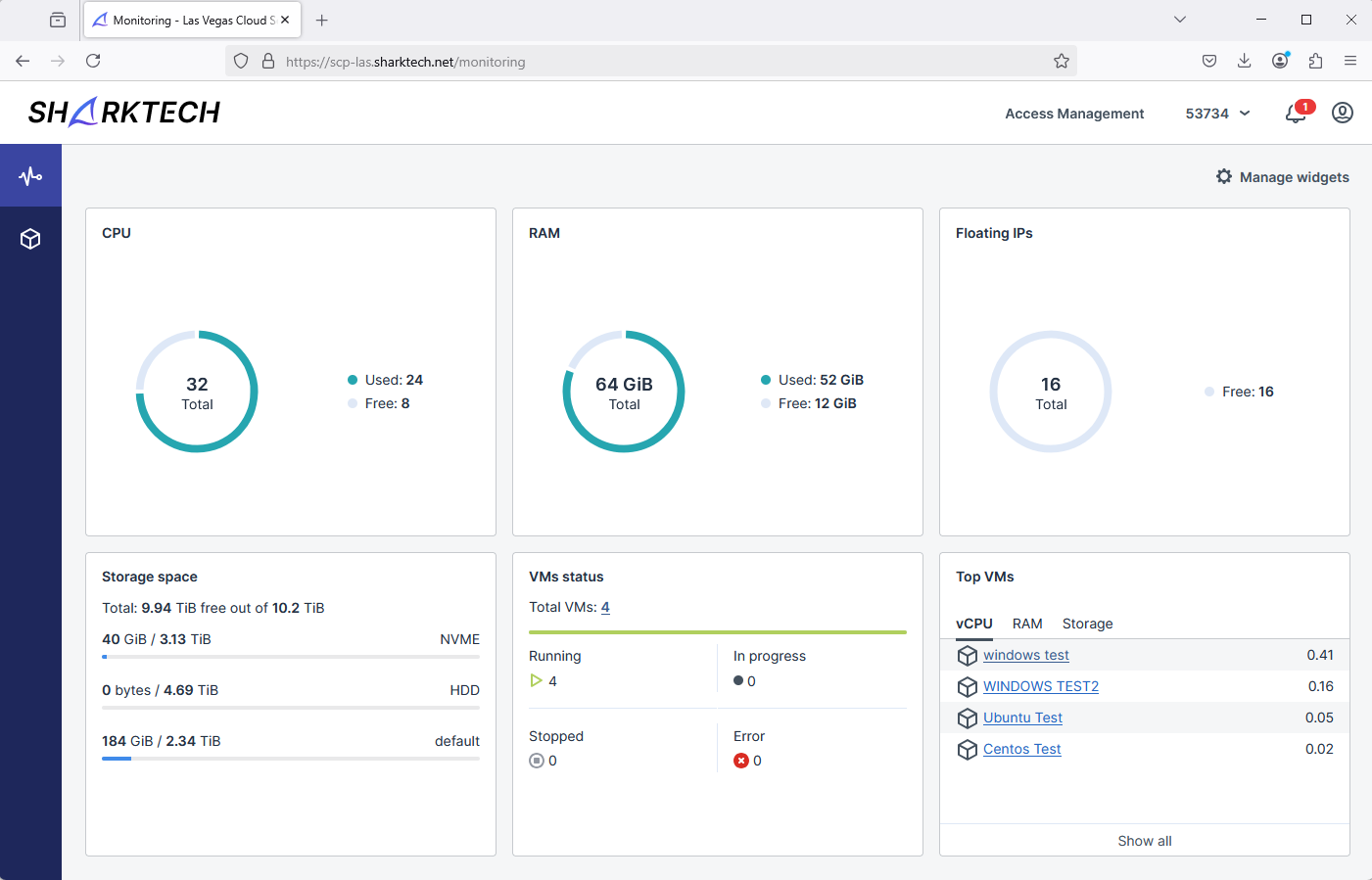This screenshot has width=1372, height=880.
Task: Click the user account icon top right
Action: click(x=1342, y=113)
